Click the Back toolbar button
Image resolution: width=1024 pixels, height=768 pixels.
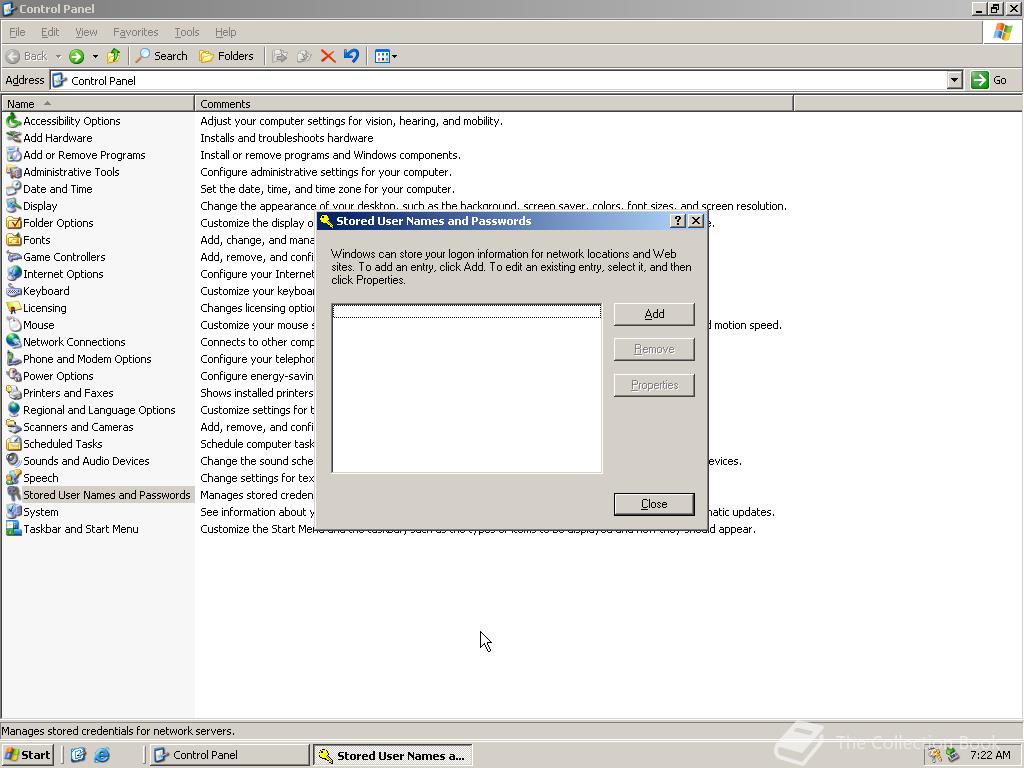pos(27,56)
